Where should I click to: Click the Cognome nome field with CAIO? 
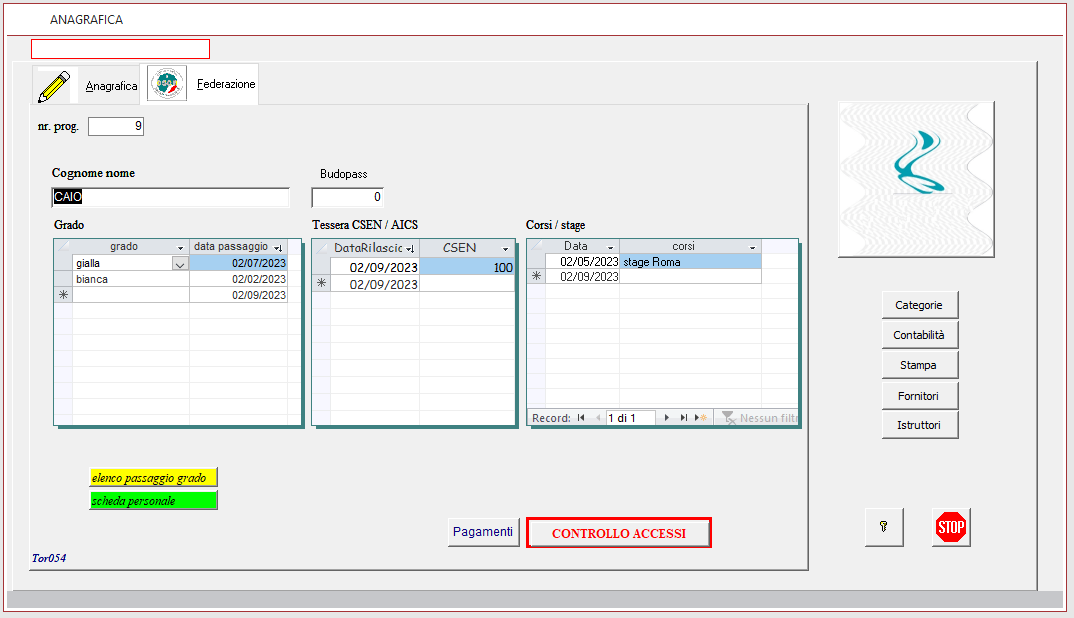pyautogui.click(x=171, y=197)
